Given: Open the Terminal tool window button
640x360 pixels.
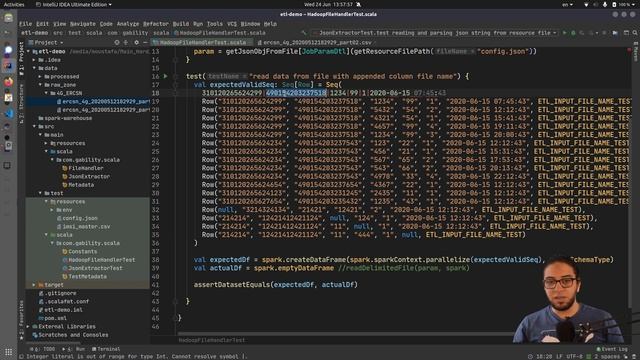Looking at the screenshot, I should pos(106,349).
